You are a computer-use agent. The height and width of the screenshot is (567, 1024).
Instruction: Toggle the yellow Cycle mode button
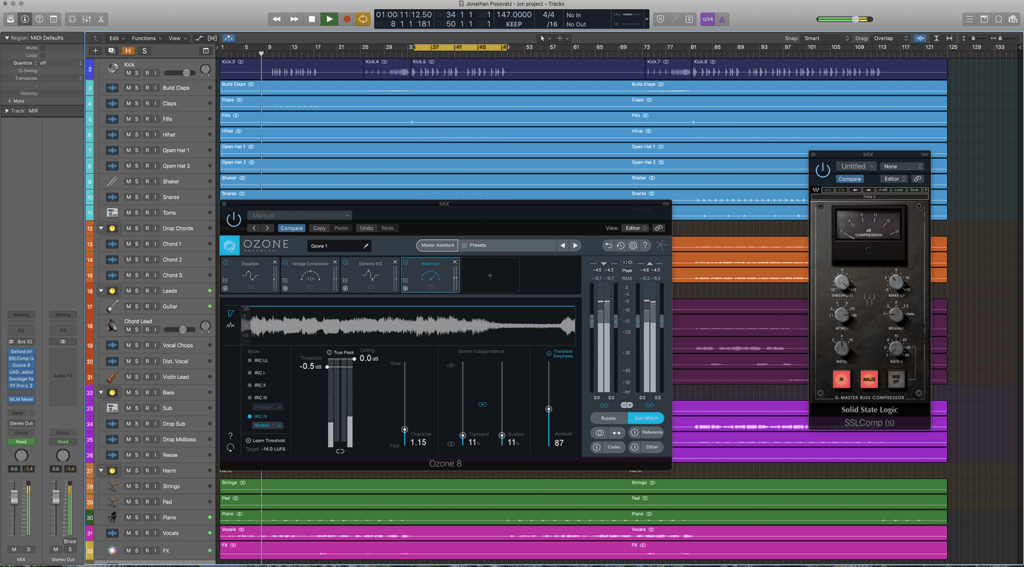363,19
